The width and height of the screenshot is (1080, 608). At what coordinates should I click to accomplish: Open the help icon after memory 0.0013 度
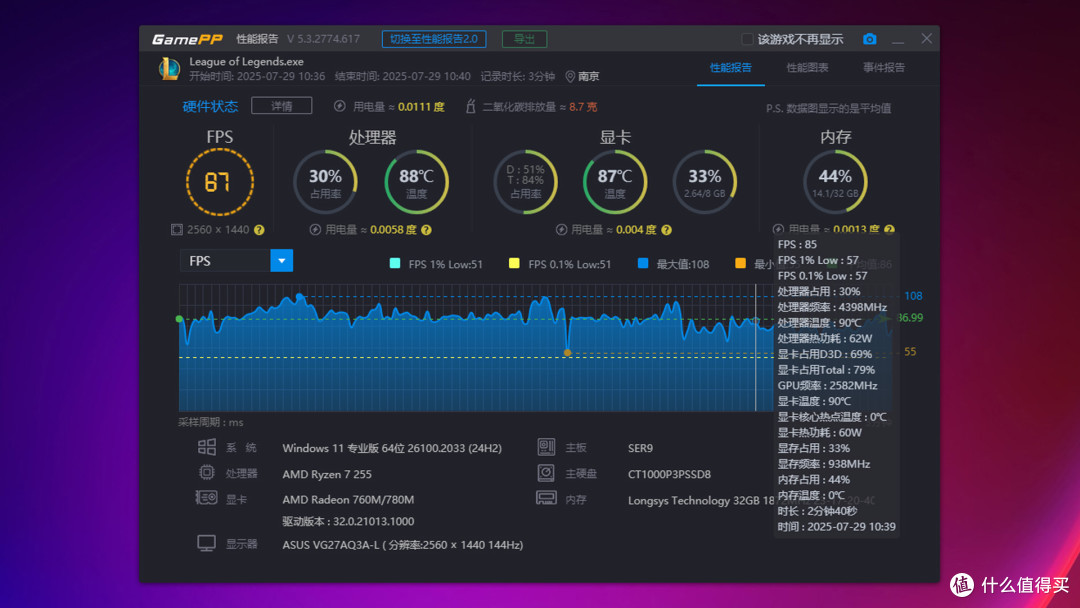(x=889, y=229)
